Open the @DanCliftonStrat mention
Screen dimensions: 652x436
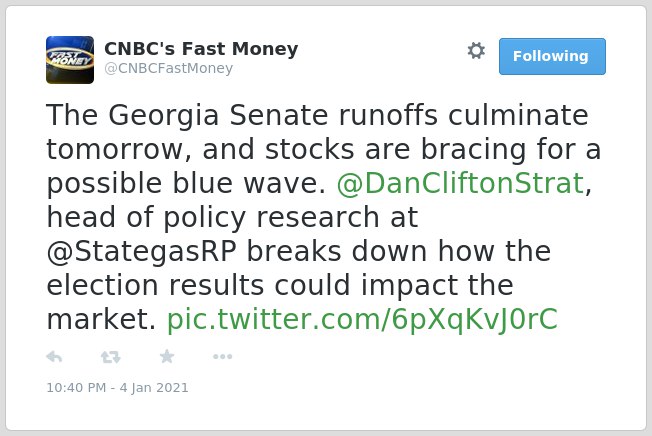click(x=460, y=183)
